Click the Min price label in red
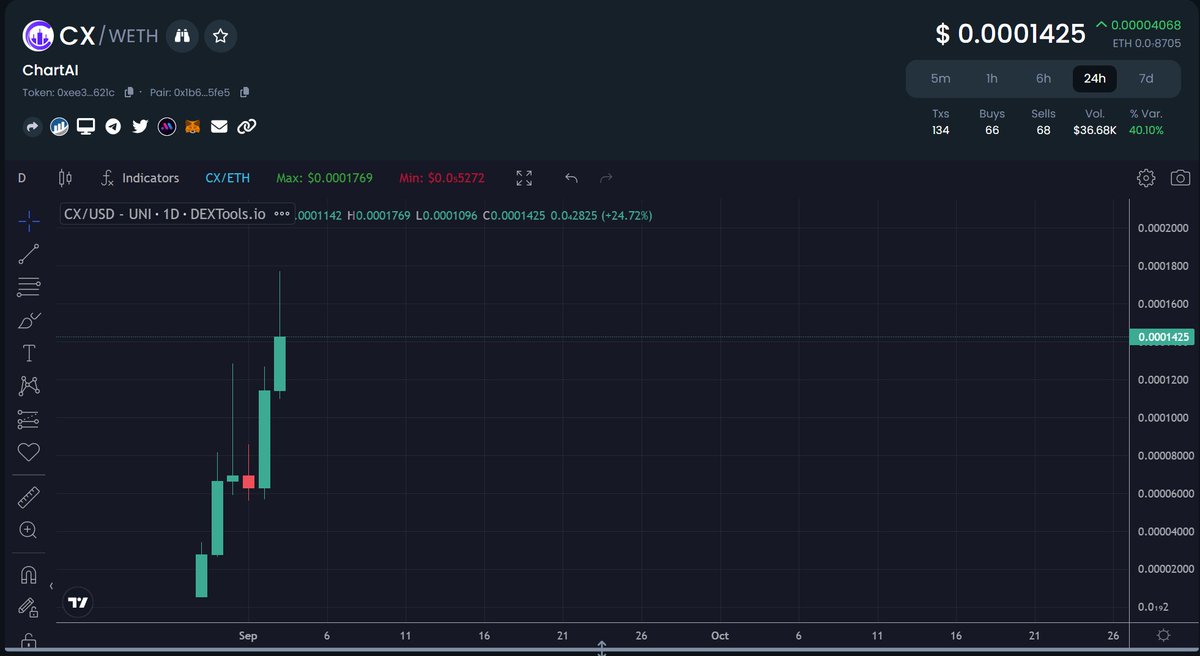The height and width of the screenshot is (656, 1200). pyautogui.click(x=442, y=178)
